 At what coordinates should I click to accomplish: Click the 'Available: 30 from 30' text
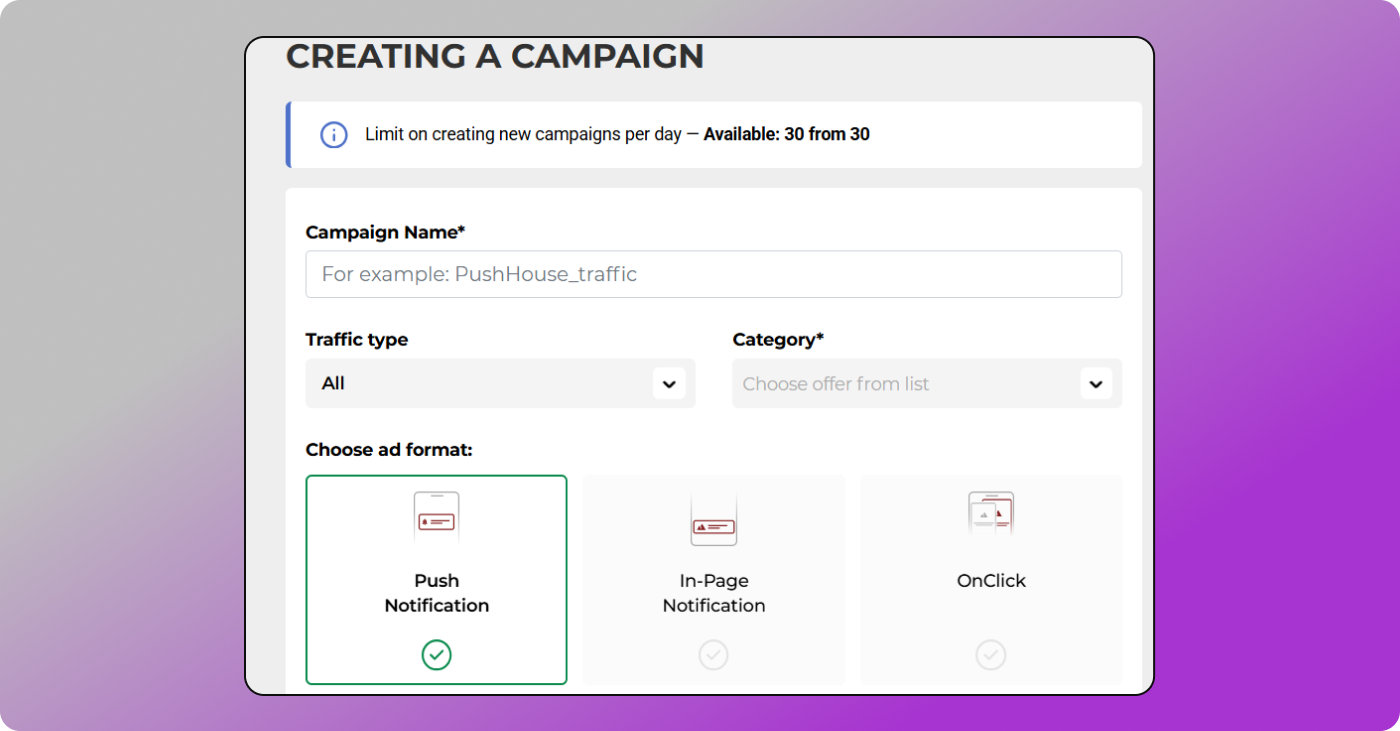[786, 134]
